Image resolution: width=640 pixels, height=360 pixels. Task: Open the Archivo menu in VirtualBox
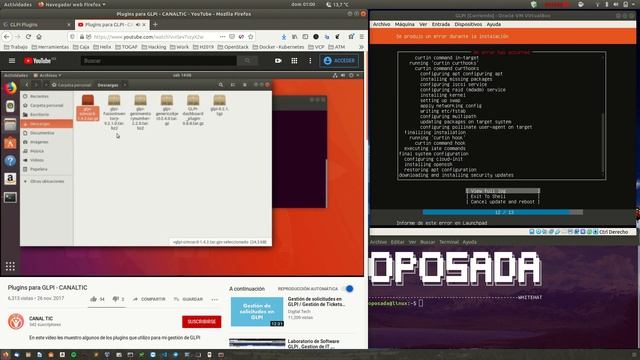click(381, 24)
